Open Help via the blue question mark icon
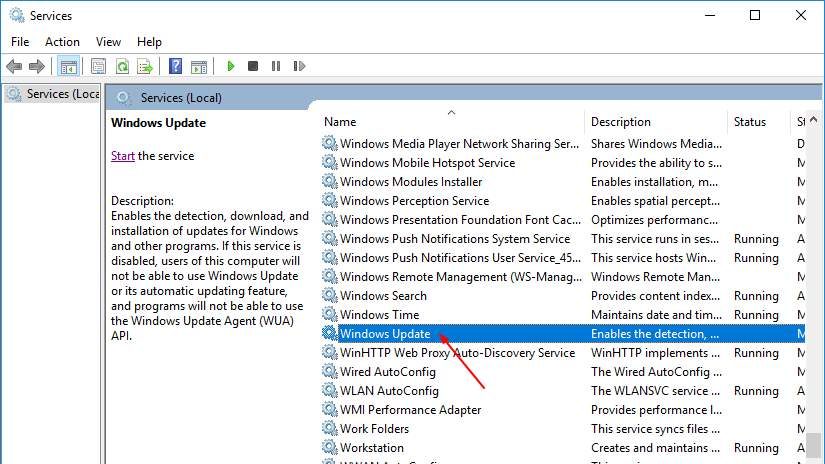The image size is (825, 464). click(175, 67)
